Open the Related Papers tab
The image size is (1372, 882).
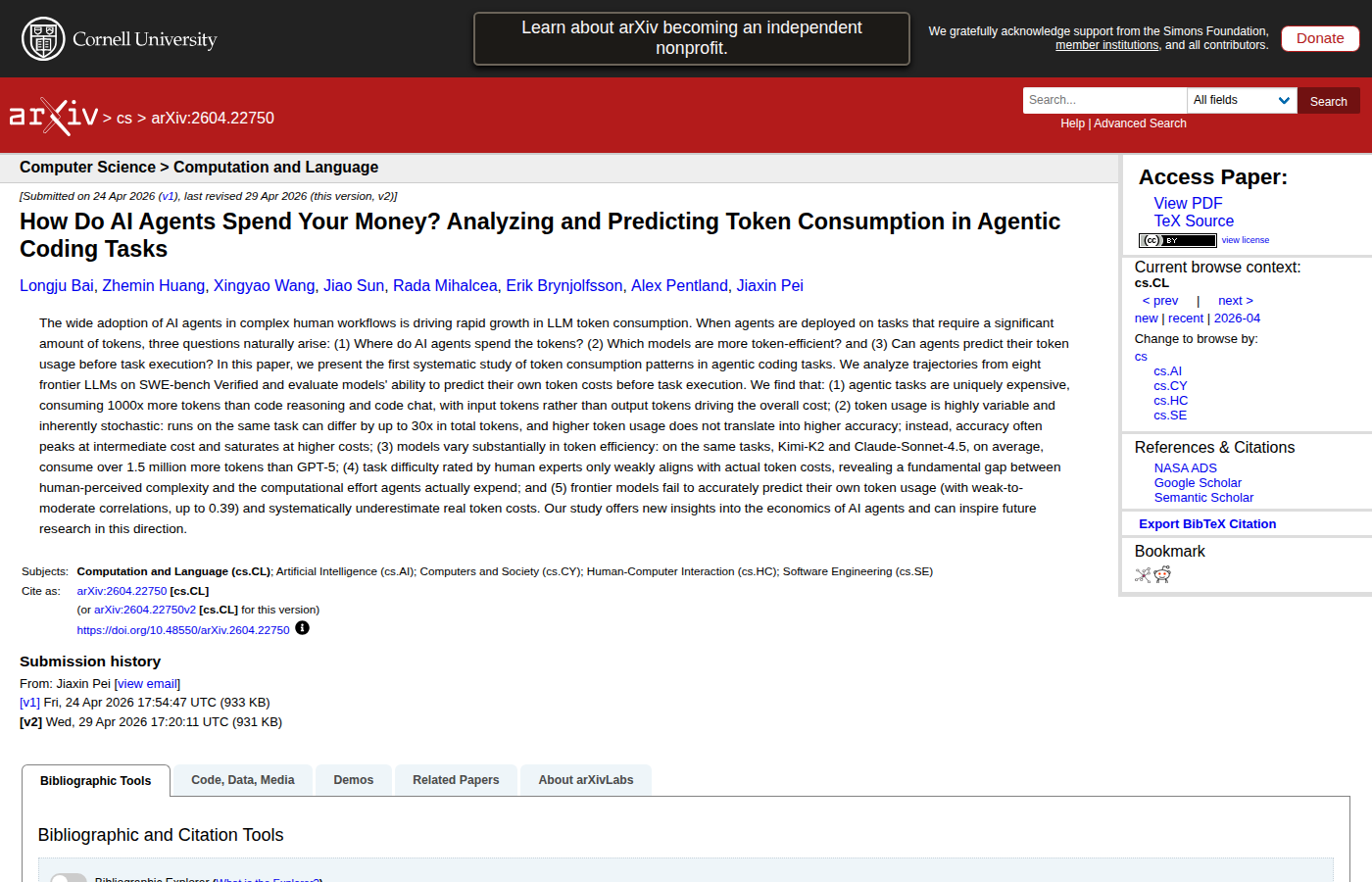(456, 780)
